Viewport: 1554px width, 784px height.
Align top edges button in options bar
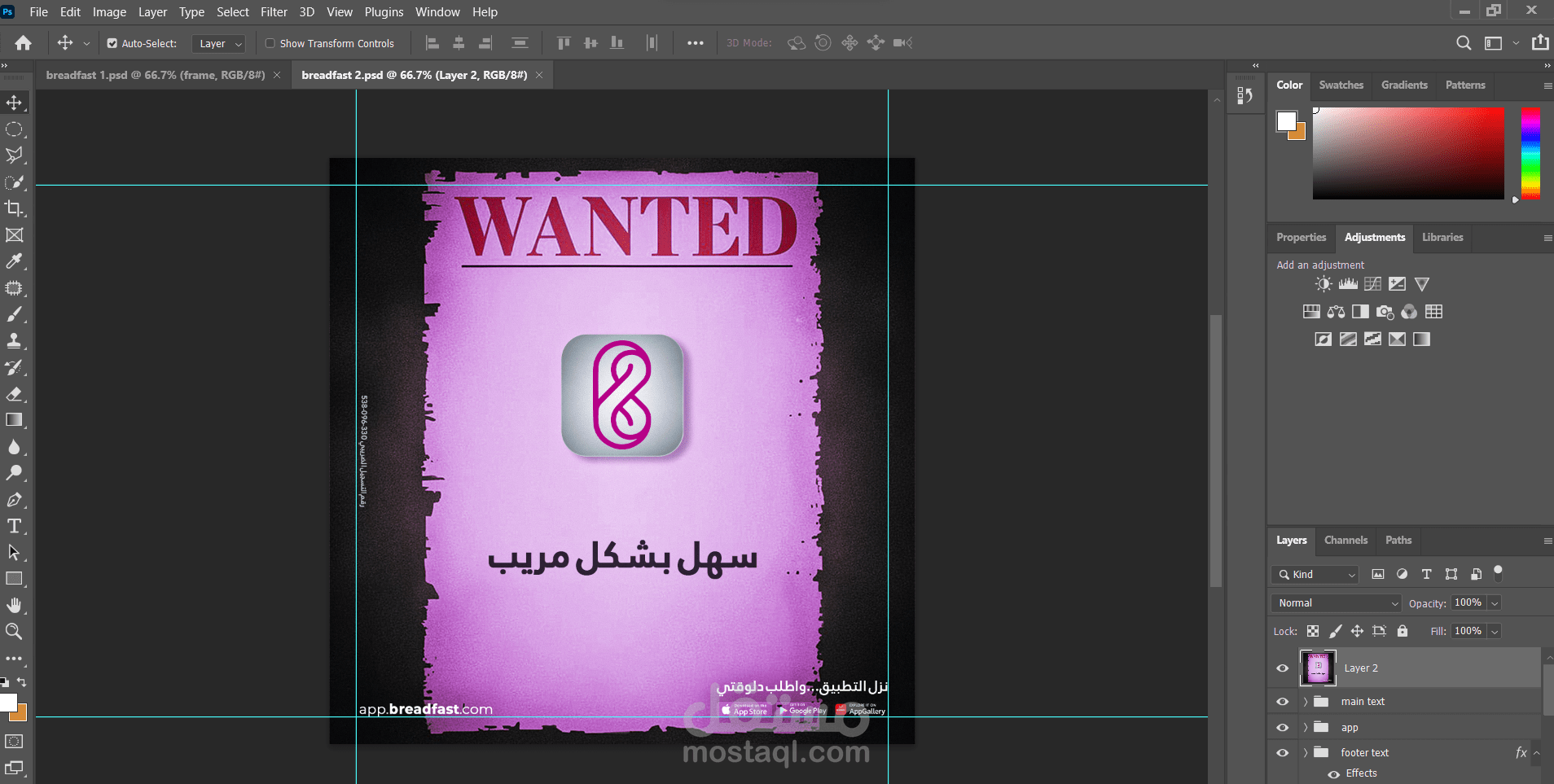[563, 43]
